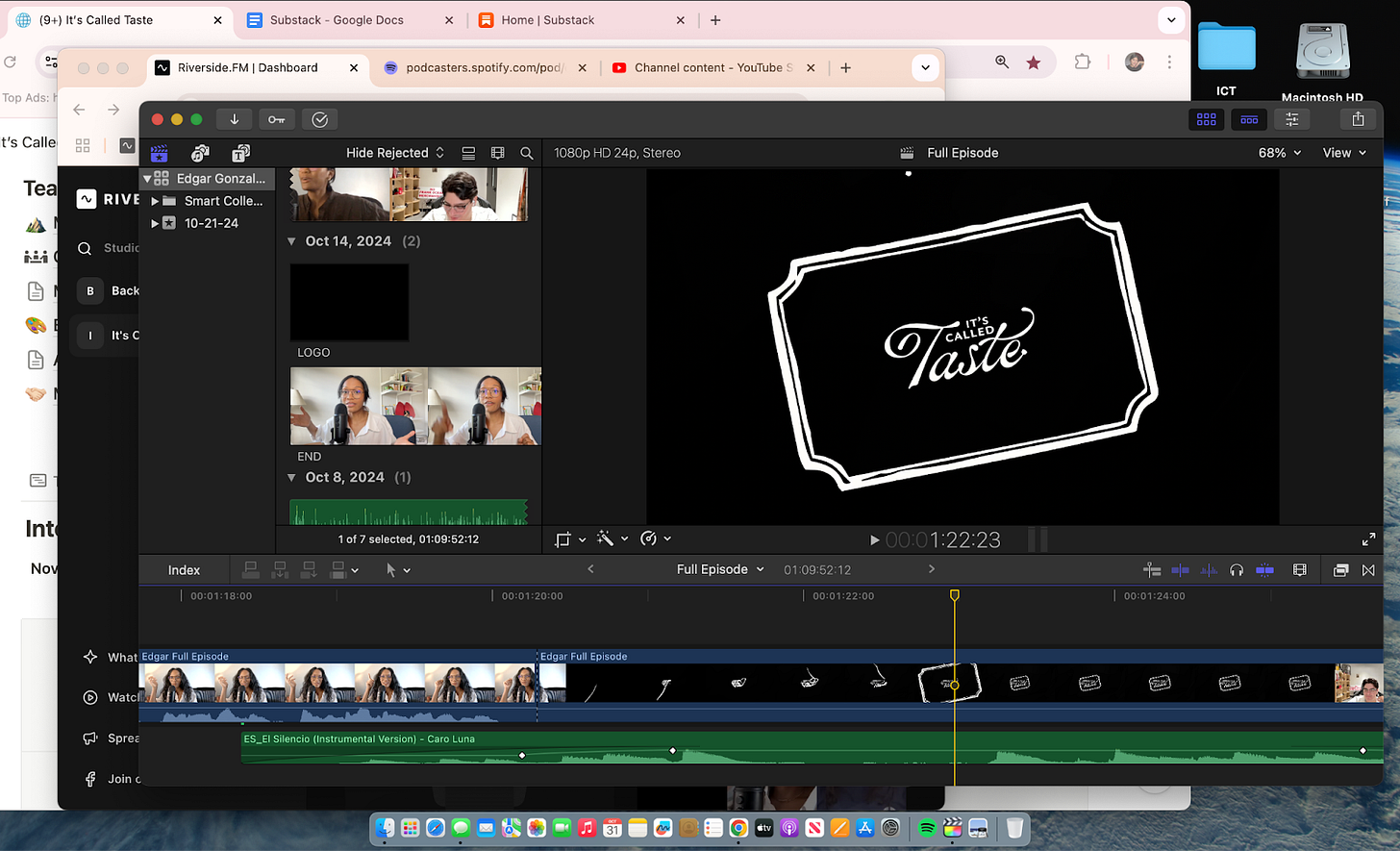Toggle timeline snapping
This screenshot has height=851, width=1400.
click(x=1265, y=570)
